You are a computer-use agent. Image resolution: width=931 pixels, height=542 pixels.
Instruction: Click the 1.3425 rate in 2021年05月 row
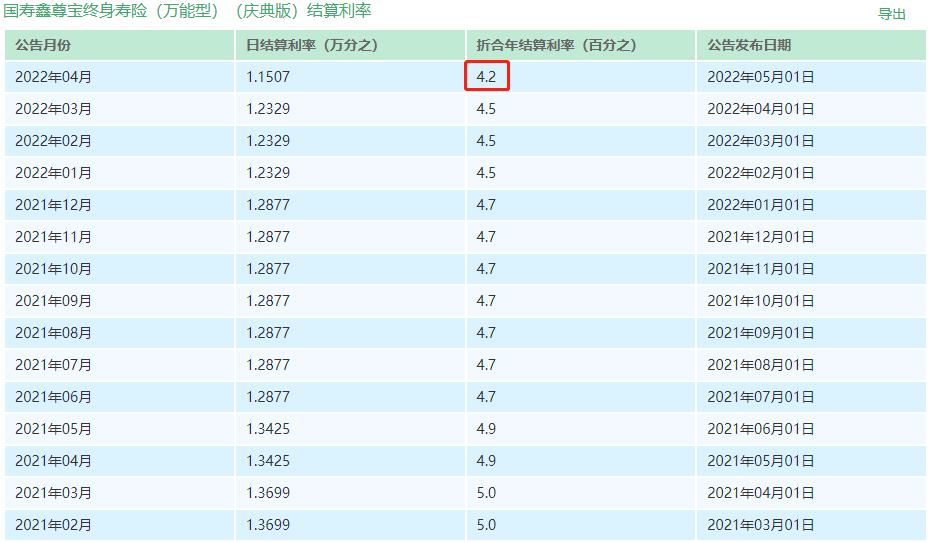268,429
